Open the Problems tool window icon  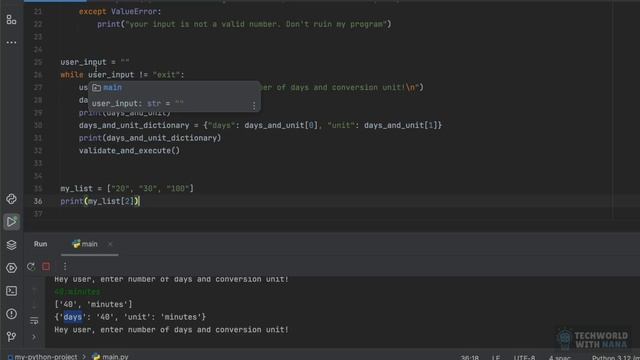(11, 313)
